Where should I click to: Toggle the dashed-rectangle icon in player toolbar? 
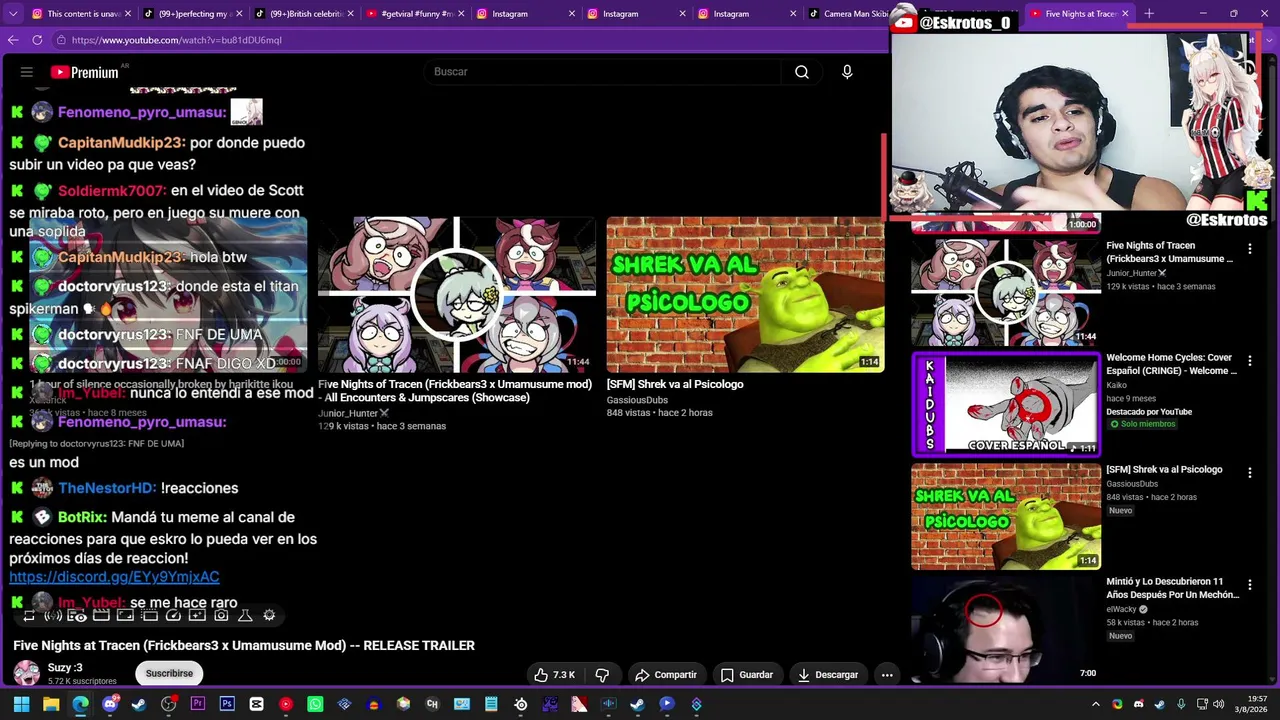(x=149, y=616)
